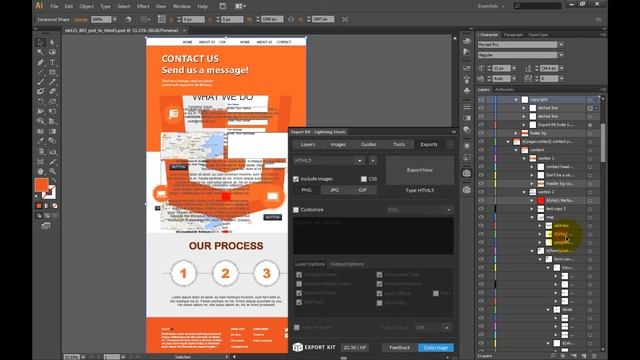Open the Appearance panel from the dock
The width and height of the screenshot is (640, 360).
pyautogui.click(x=467, y=146)
